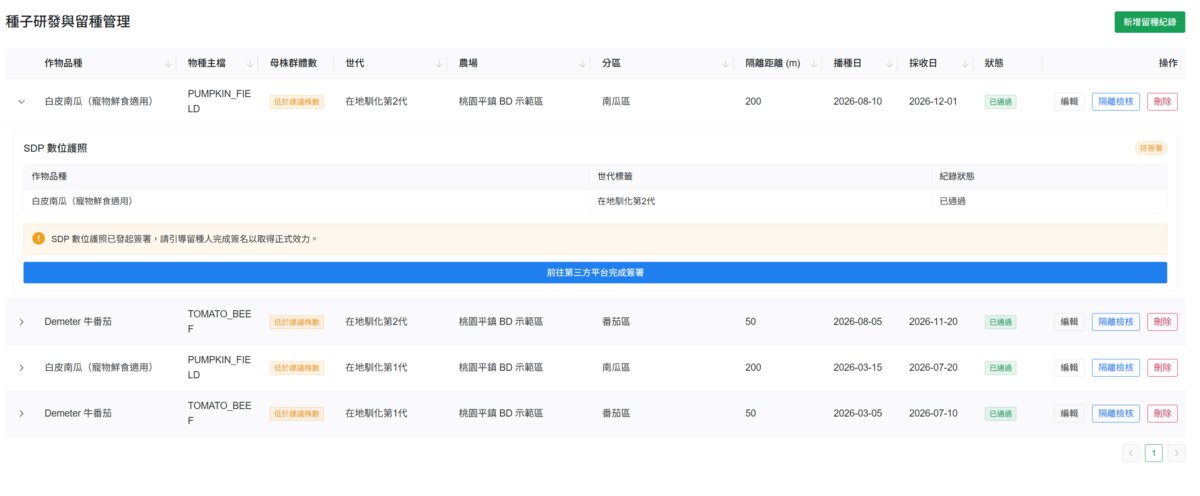1200x496 pixels.
Task: Click TOMATO_BEEF cell in 2026-08-05 row
Action: tap(219, 321)
